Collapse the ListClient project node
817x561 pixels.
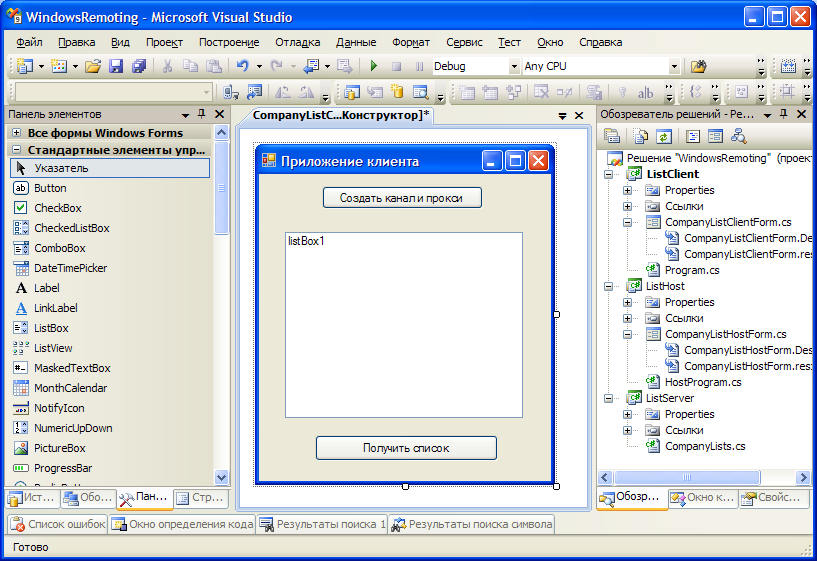coord(608,174)
